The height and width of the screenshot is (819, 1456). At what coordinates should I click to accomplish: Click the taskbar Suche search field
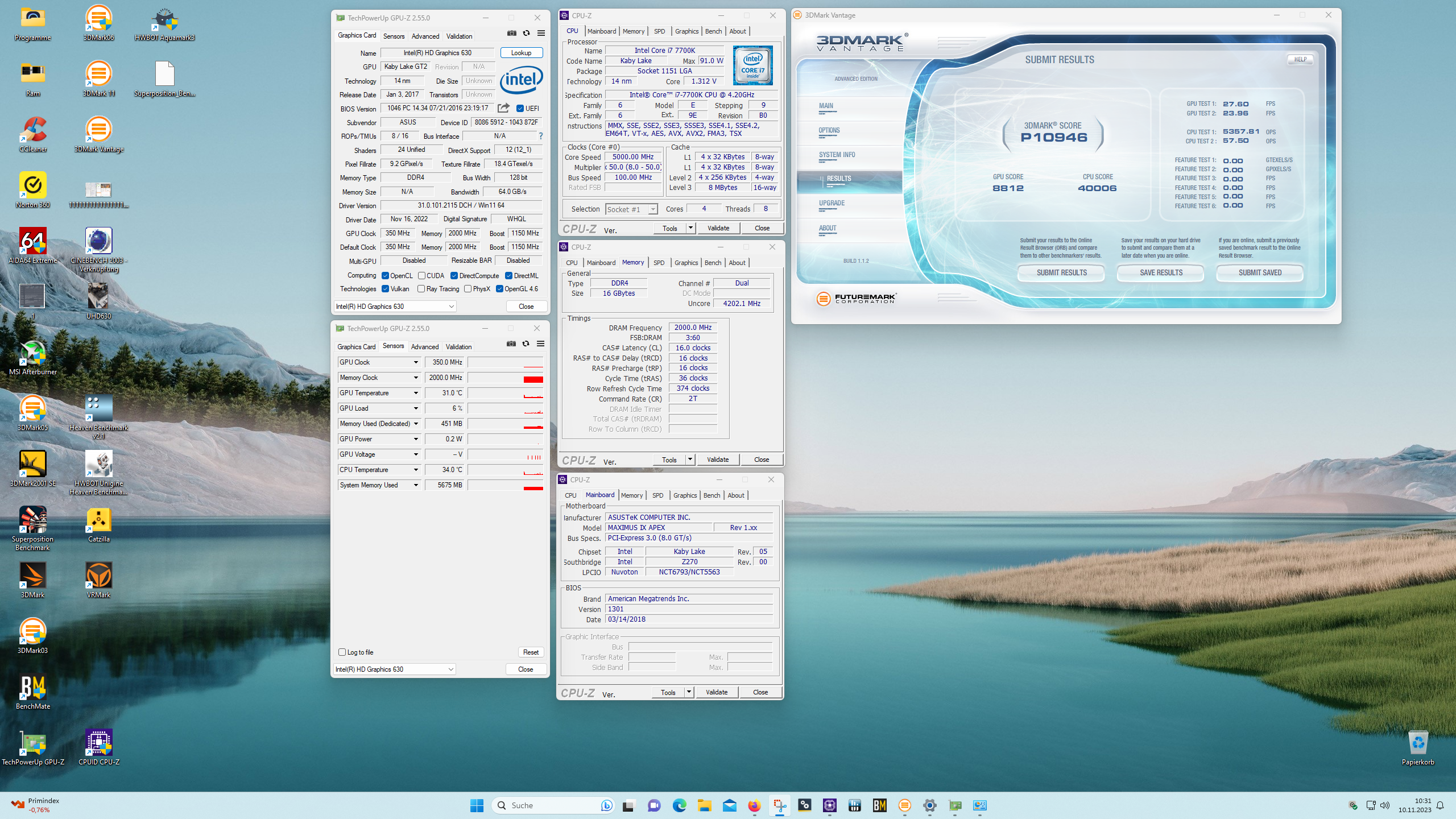(x=553, y=805)
